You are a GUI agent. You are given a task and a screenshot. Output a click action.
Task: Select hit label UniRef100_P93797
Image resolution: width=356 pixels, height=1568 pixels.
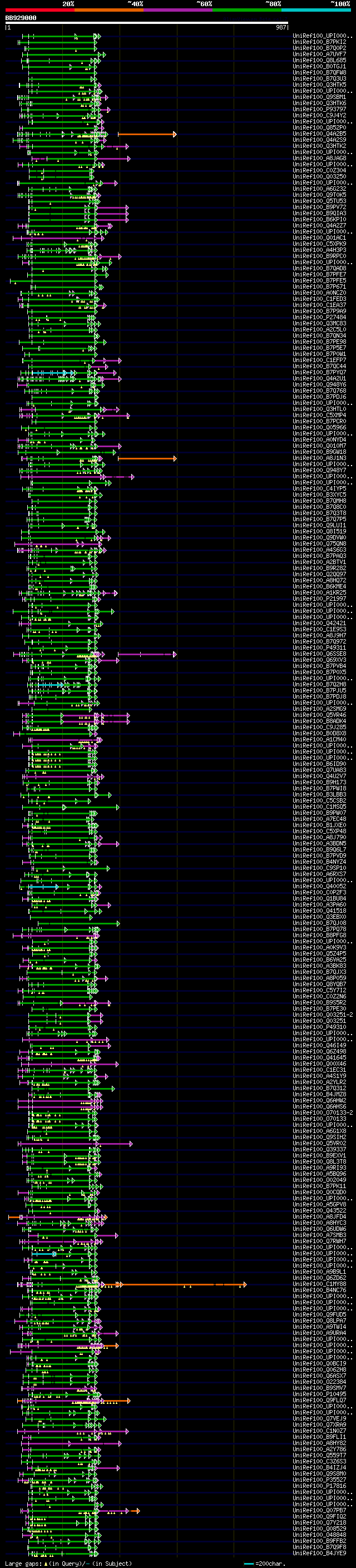coord(319,110)
